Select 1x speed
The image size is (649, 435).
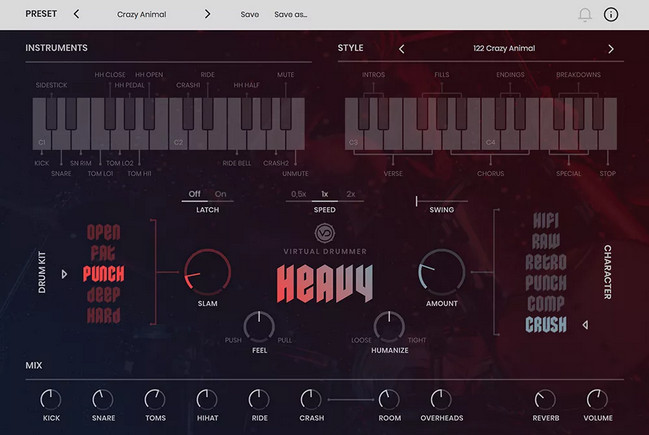pyautogui.click(x=324, y=194)
